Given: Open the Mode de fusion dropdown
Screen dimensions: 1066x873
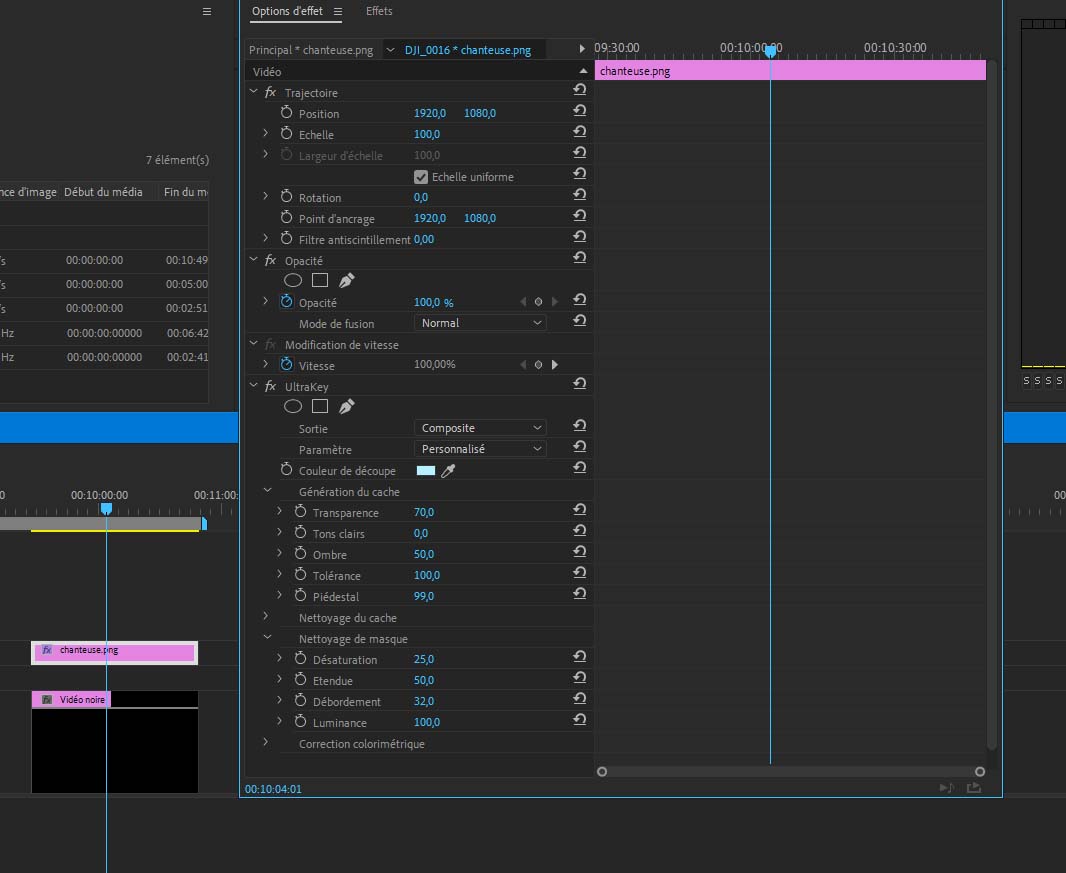Looking at the screenshot, I should (480, 323).
